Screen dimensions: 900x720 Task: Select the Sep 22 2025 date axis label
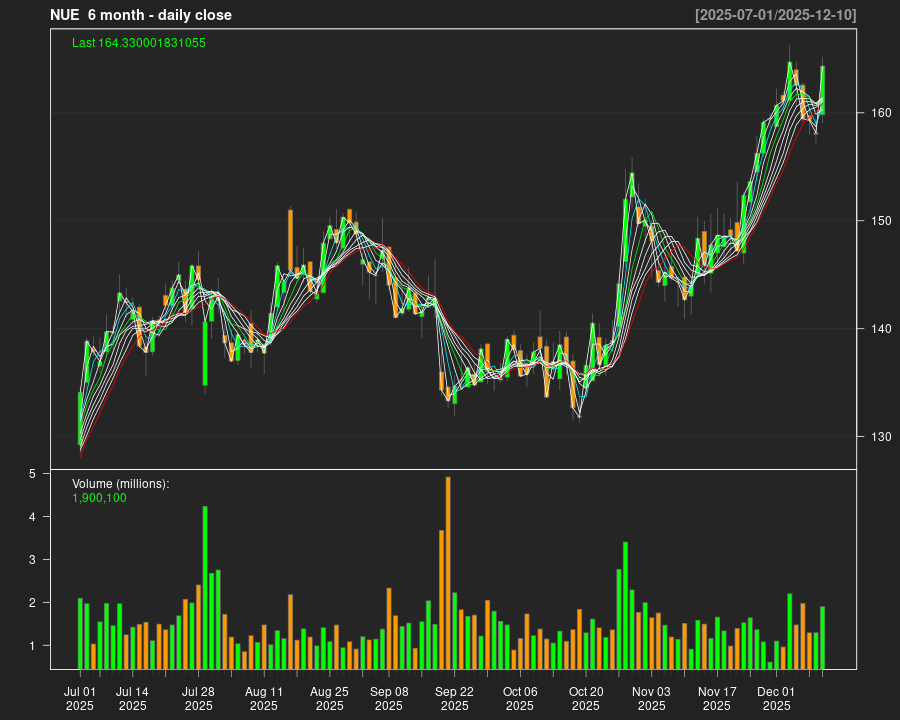pos(455,698)
